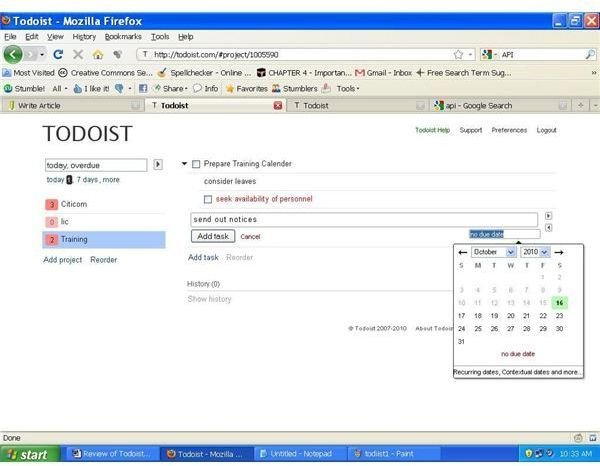This screenshot has width=600, height=466.
Task: Click the Facebook icon in StumbleUpon toolbar
Action: click(143, 89)
